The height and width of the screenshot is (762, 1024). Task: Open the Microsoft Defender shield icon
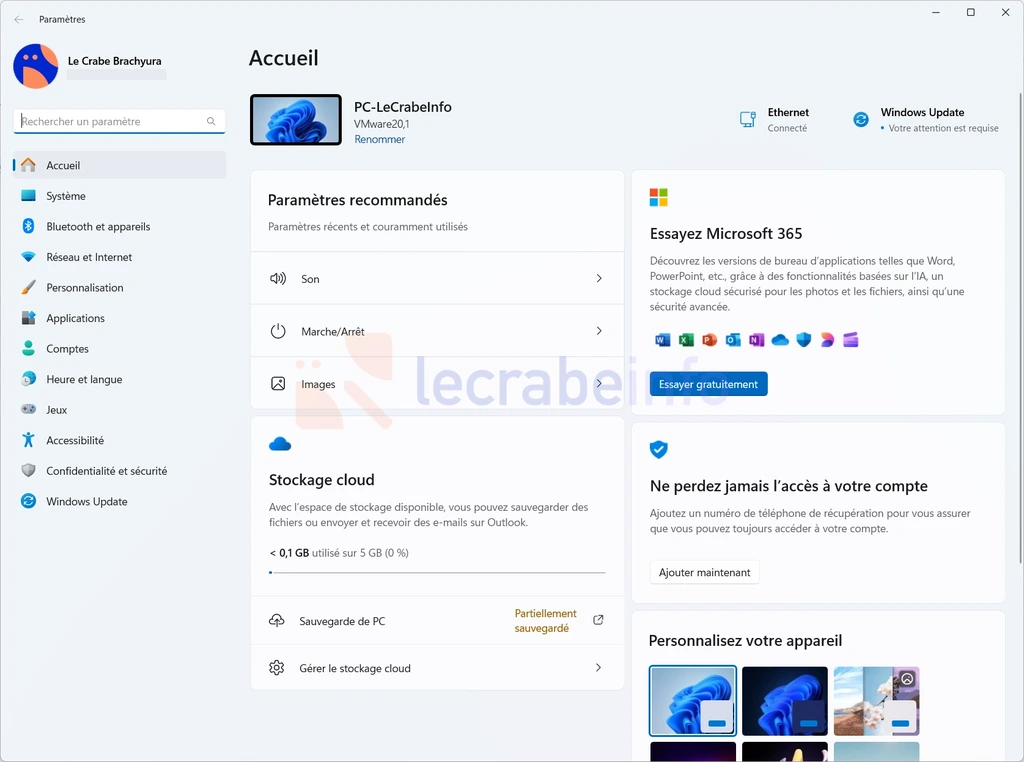tap(803, 340)
